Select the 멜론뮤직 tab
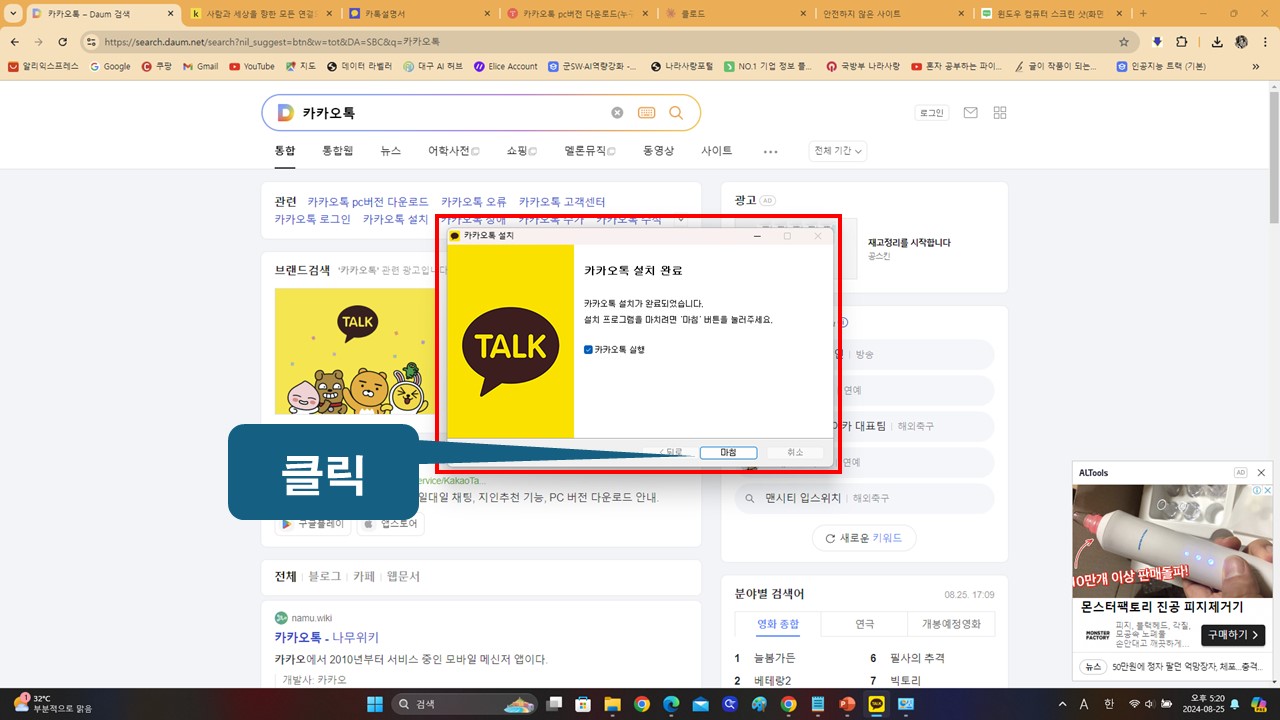 point(589,151)
